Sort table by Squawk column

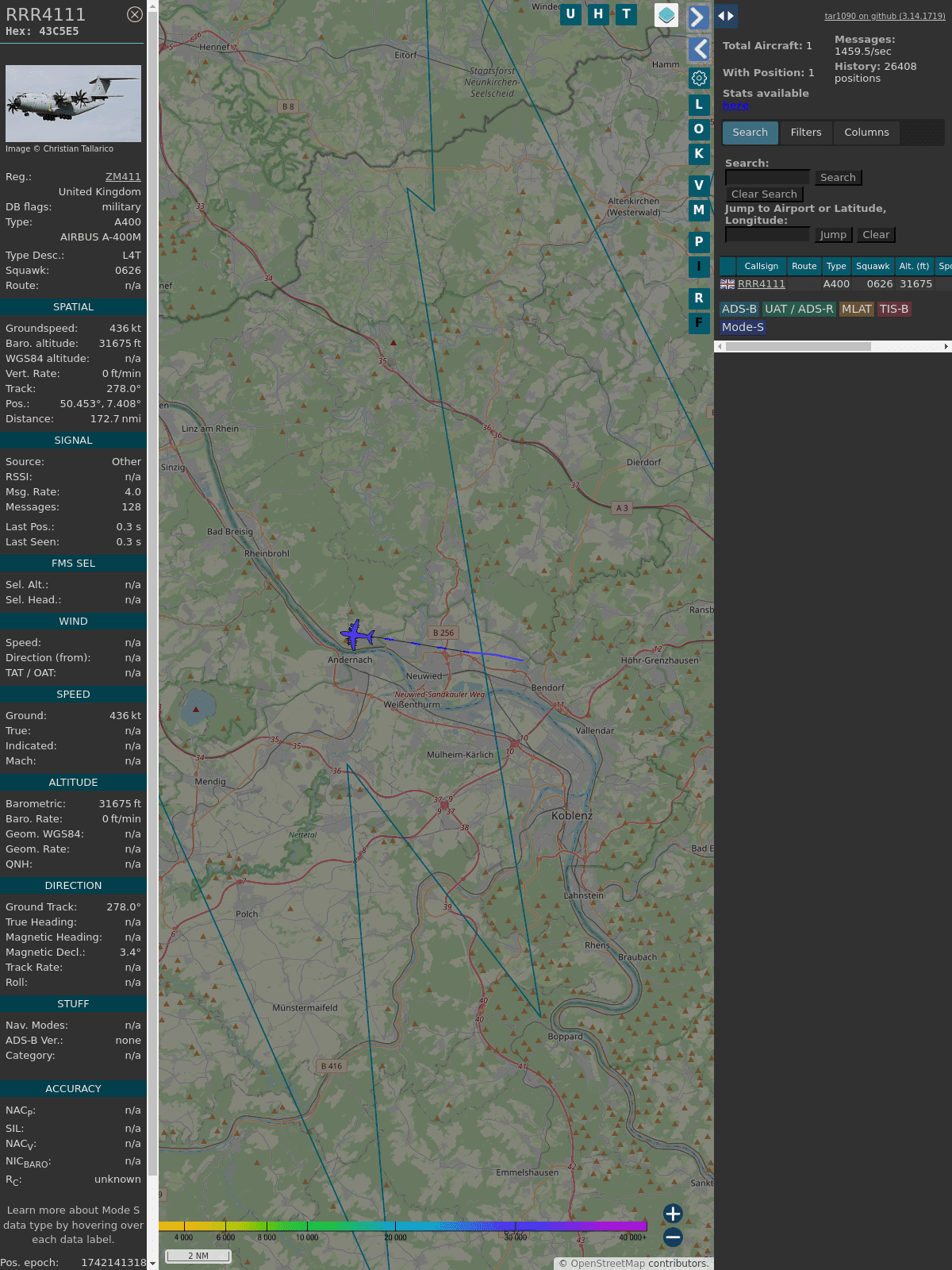873,267
